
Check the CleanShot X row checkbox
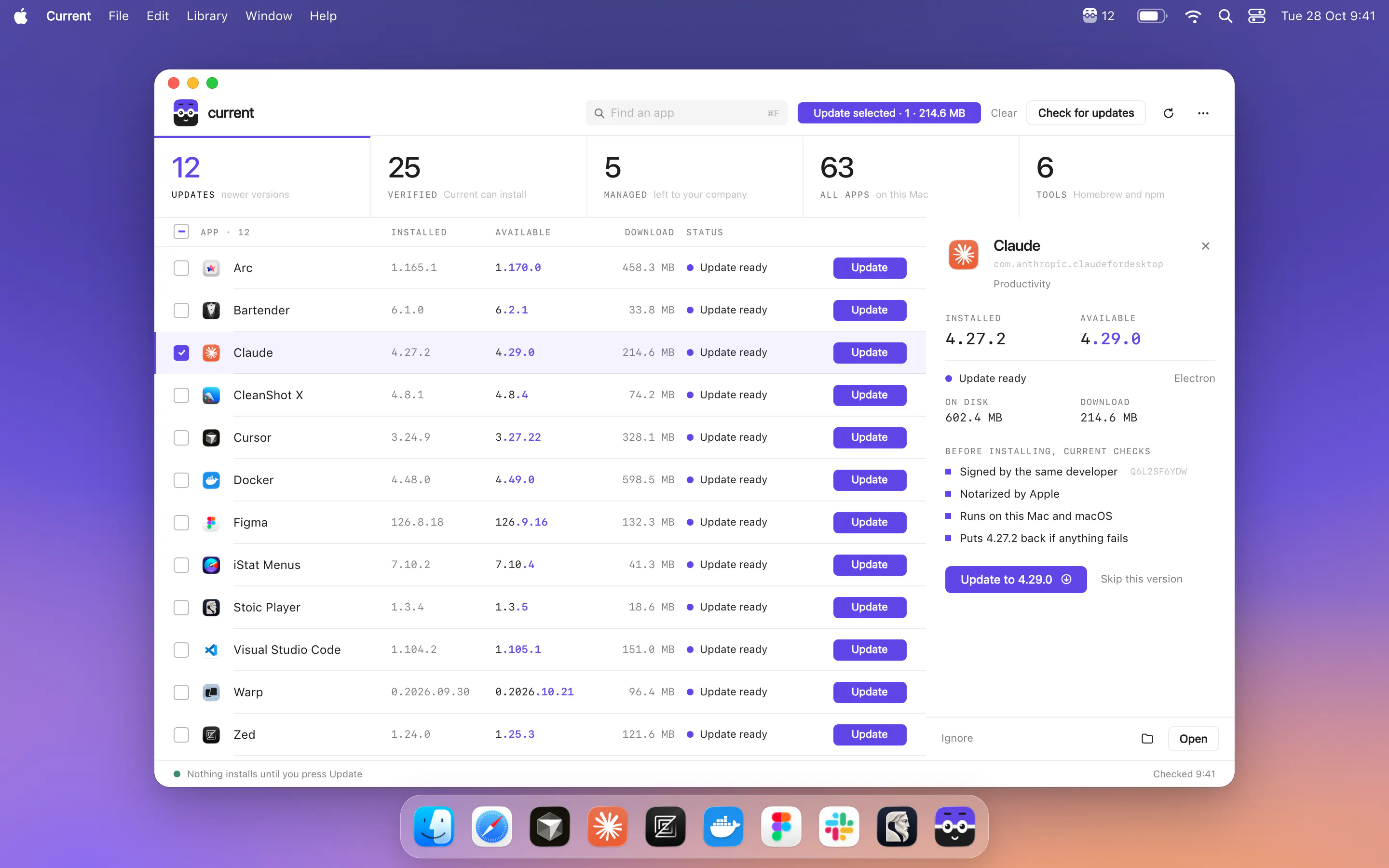tap(181, 395)
